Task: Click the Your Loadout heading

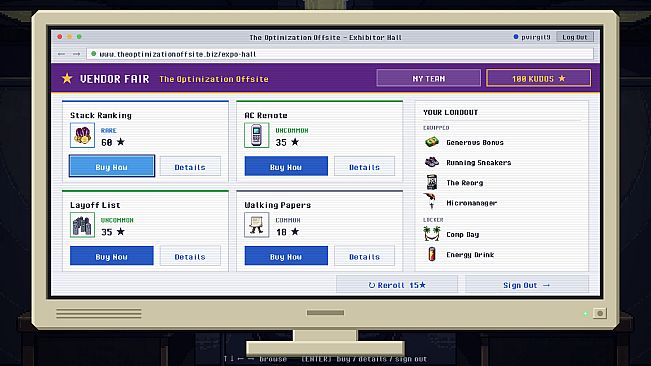Action: 450,112
